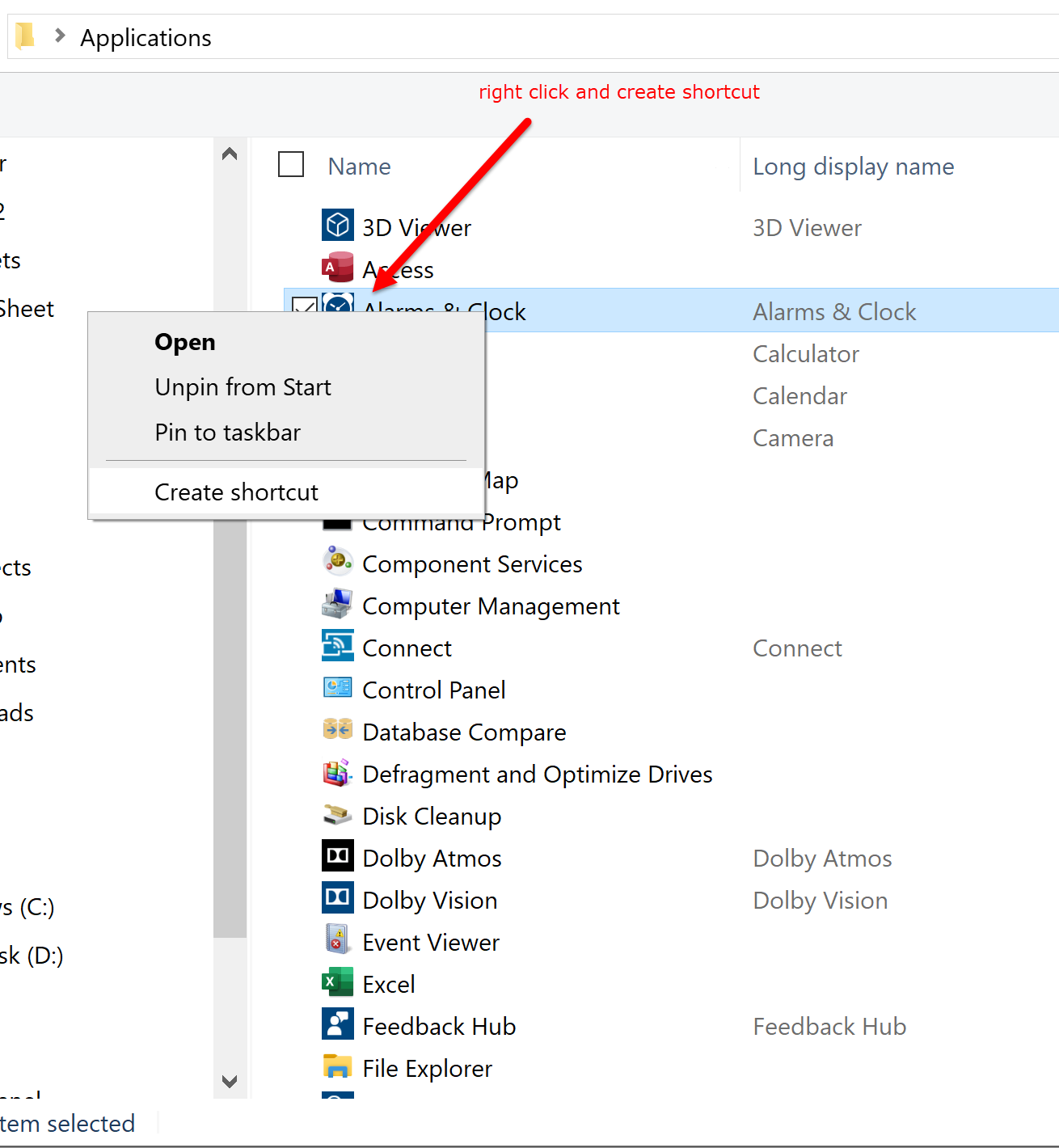Check the select-all checkbox above the list

tap(290, 164)
